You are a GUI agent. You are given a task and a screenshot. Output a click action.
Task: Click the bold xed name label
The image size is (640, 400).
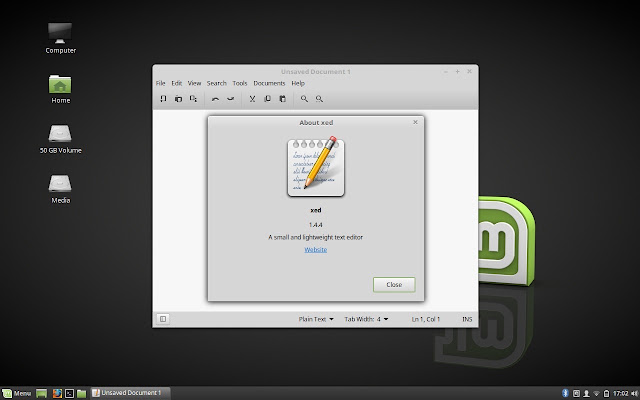(316, 210)
